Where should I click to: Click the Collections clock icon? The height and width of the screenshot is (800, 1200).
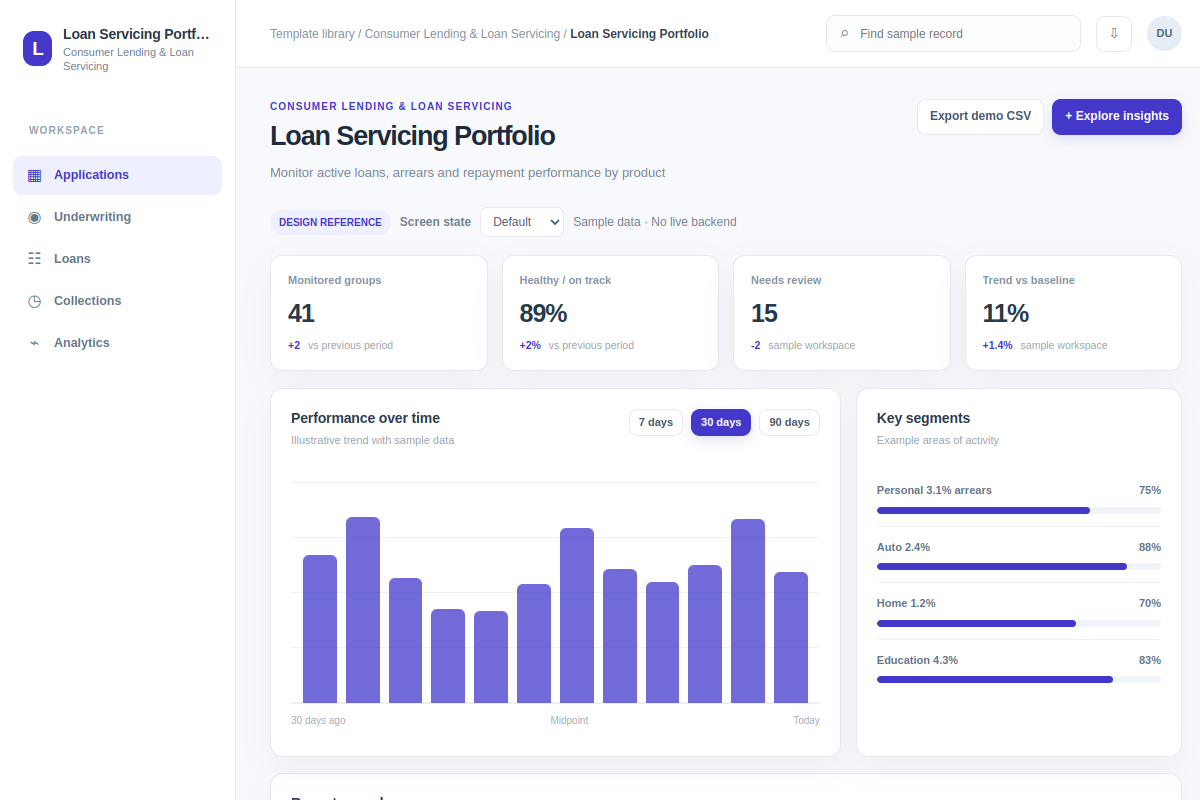pos(34,301)
